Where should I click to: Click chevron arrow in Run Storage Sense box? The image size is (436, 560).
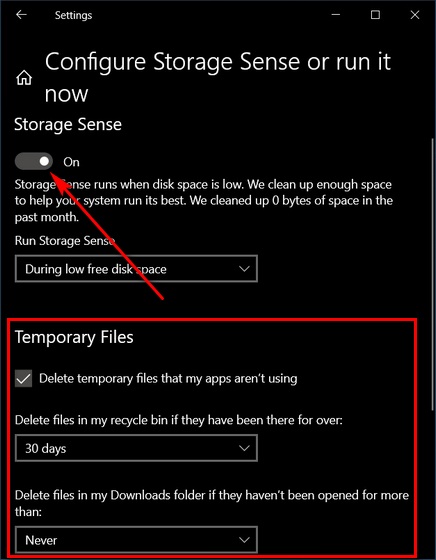[244, 269]
